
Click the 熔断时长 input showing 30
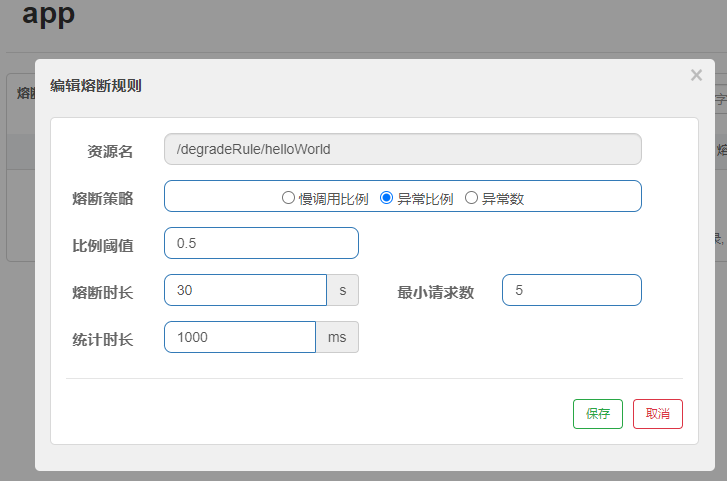(245, 290)
